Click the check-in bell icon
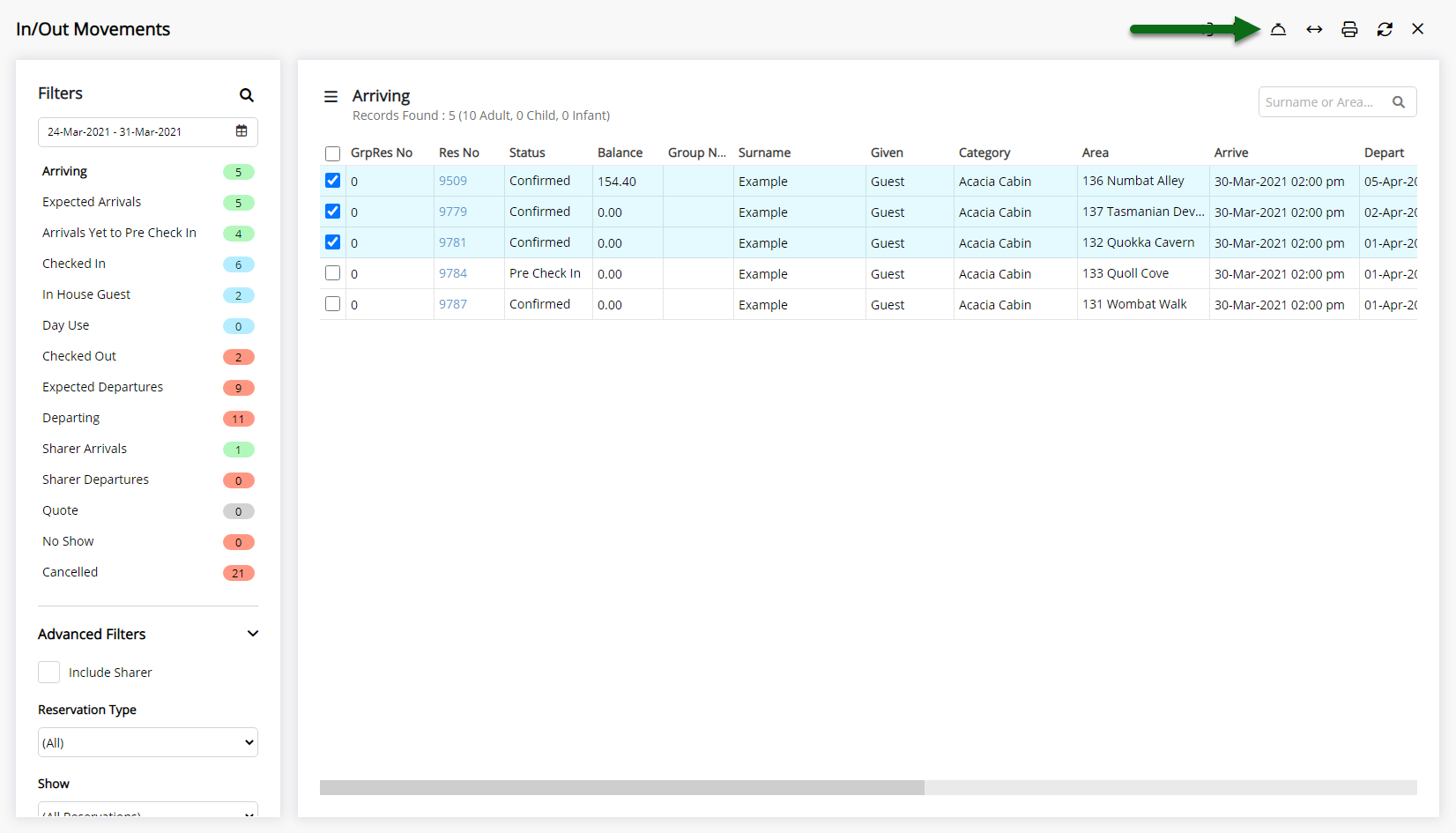1456x833 pixels. [x=1278, y=29]
